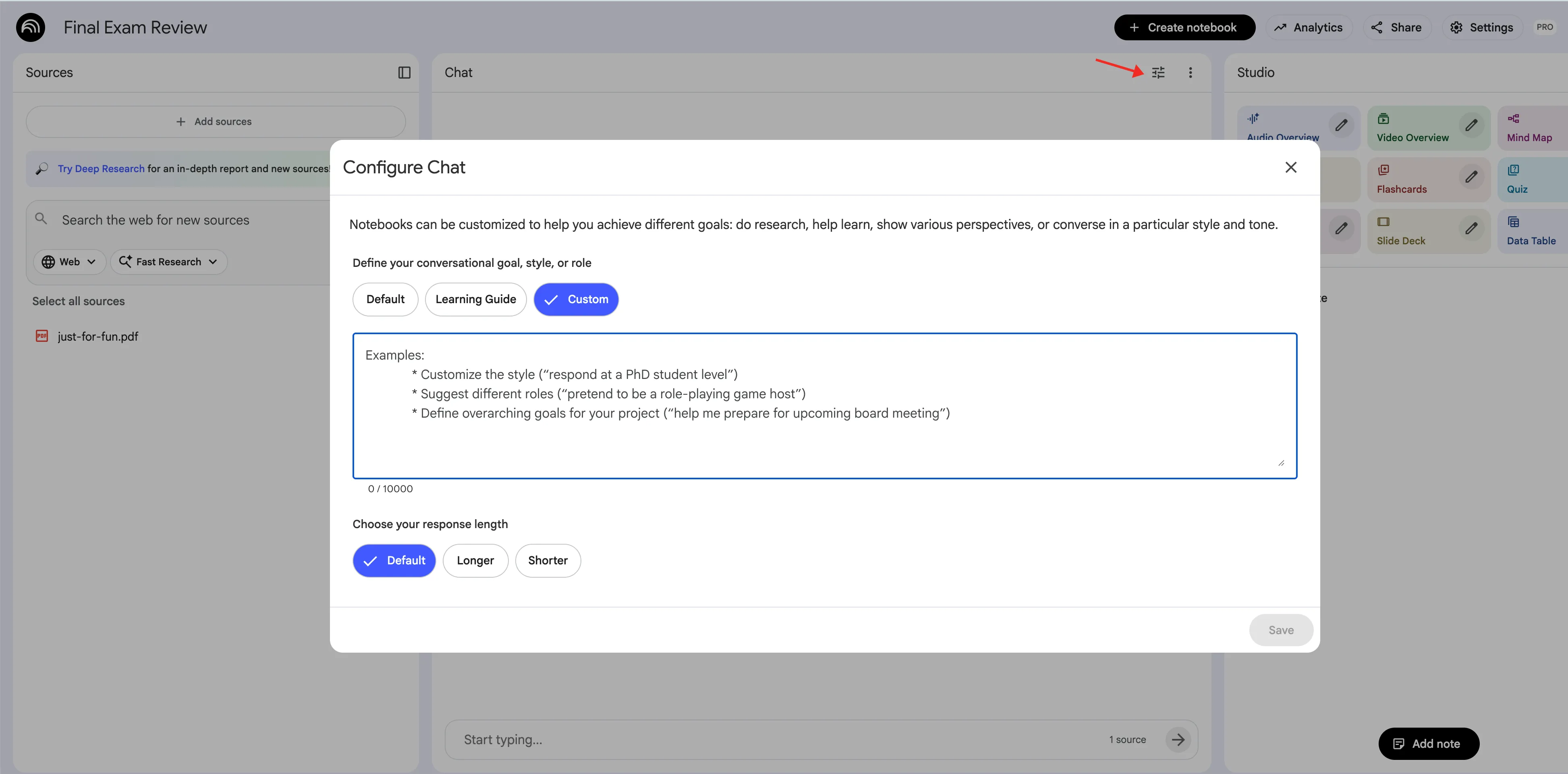Click the chat configuration sliders icon
The image size is (1568, 774).
click(1158, 72)
